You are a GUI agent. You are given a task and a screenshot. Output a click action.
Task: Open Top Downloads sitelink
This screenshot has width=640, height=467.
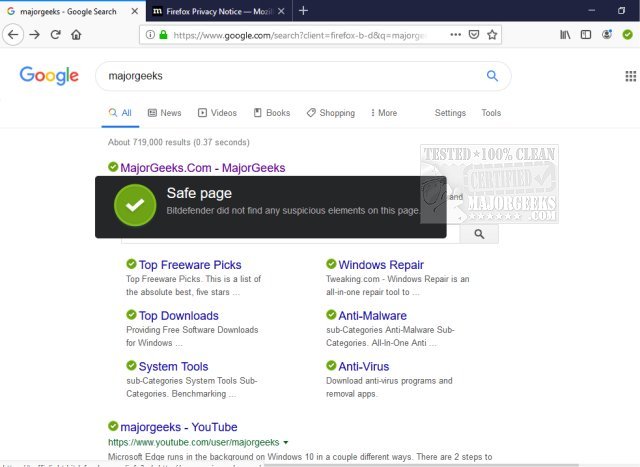(179, 316)
